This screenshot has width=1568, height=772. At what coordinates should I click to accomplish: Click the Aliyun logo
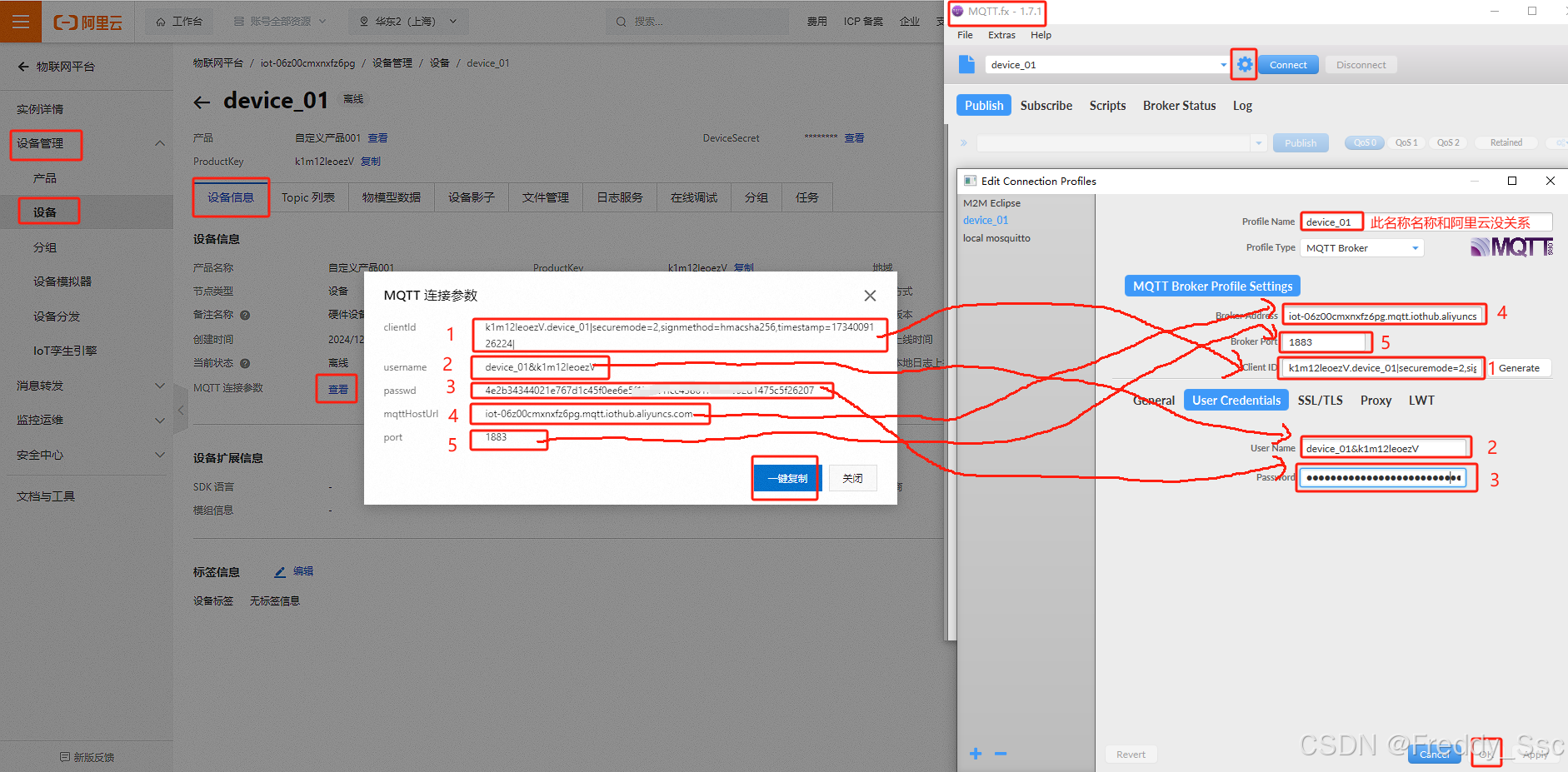point(87,22)
